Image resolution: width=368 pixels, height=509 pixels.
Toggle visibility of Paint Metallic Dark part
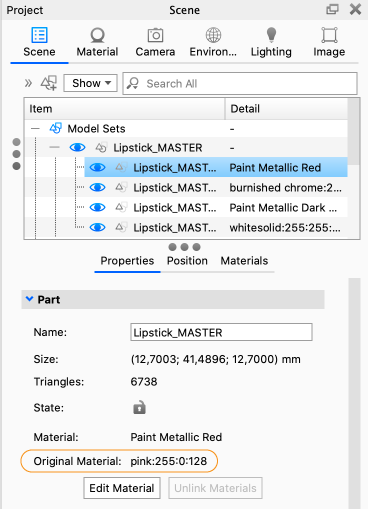click(x=97, y=207)
